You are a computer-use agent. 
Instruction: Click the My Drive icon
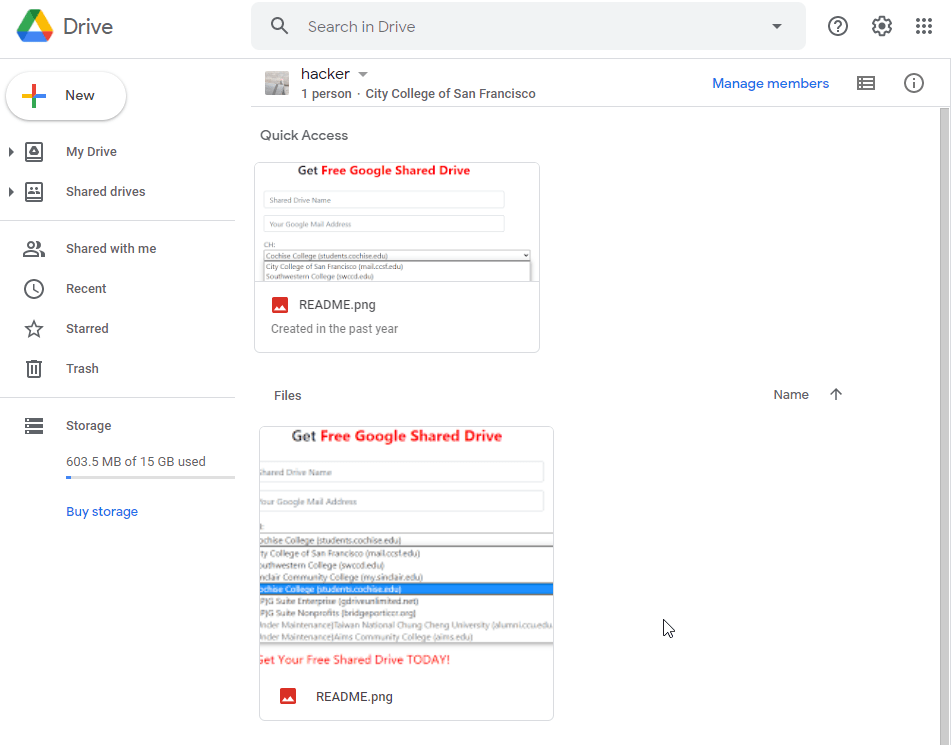point(34,152)
